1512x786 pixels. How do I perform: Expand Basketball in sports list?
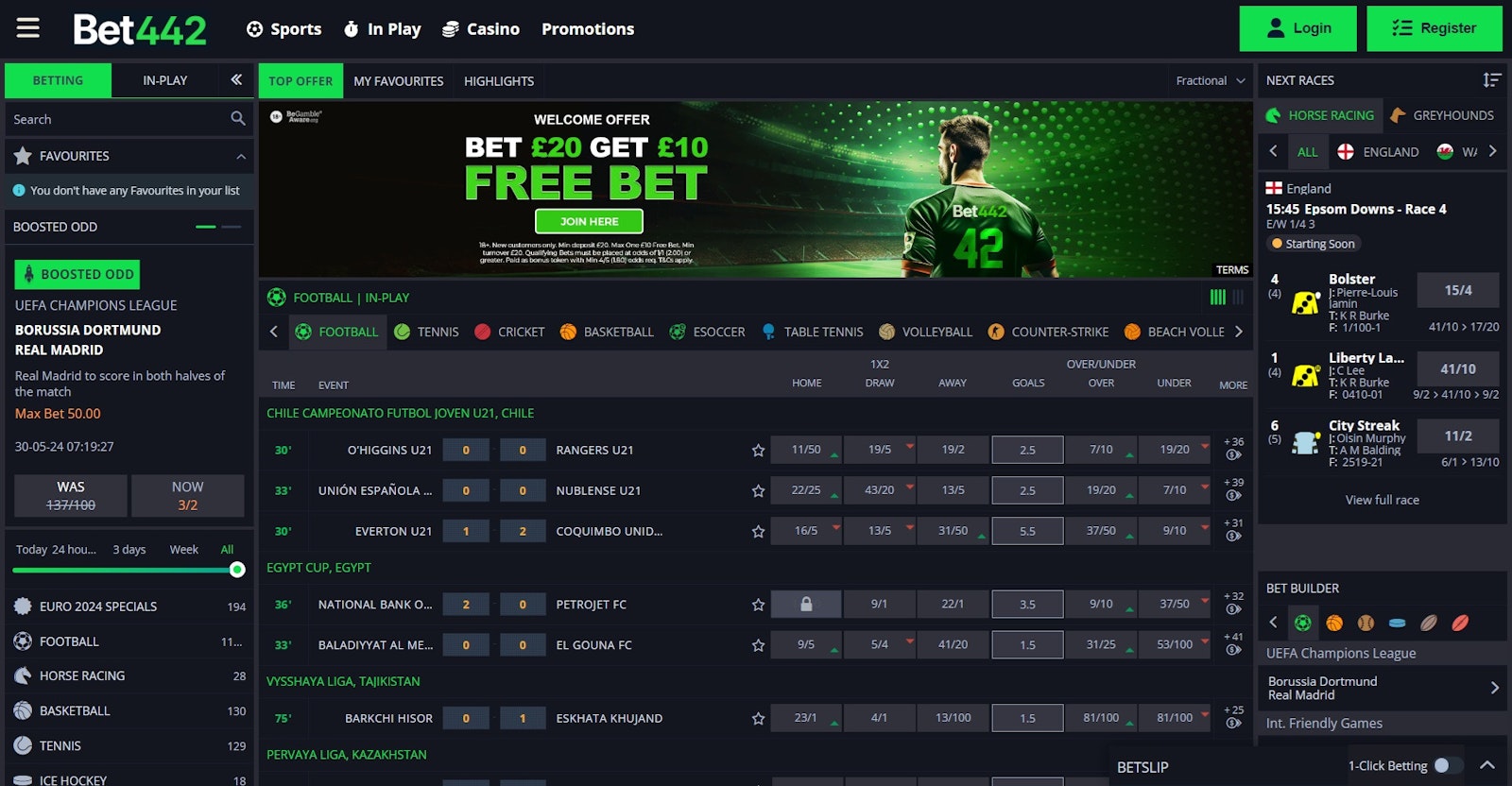click(129, 710)
